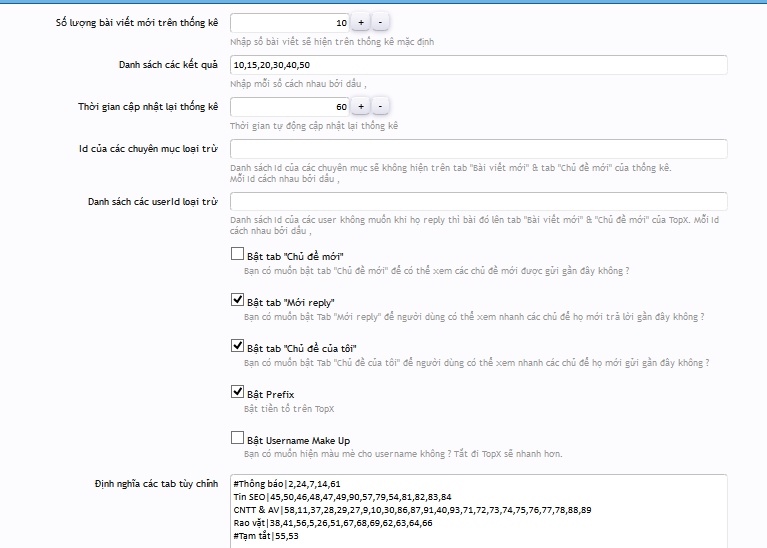Enable the Bật tab "Chủ đề mới" checkbox
This screenshot has width=767, height=548.
click(237, 253)
